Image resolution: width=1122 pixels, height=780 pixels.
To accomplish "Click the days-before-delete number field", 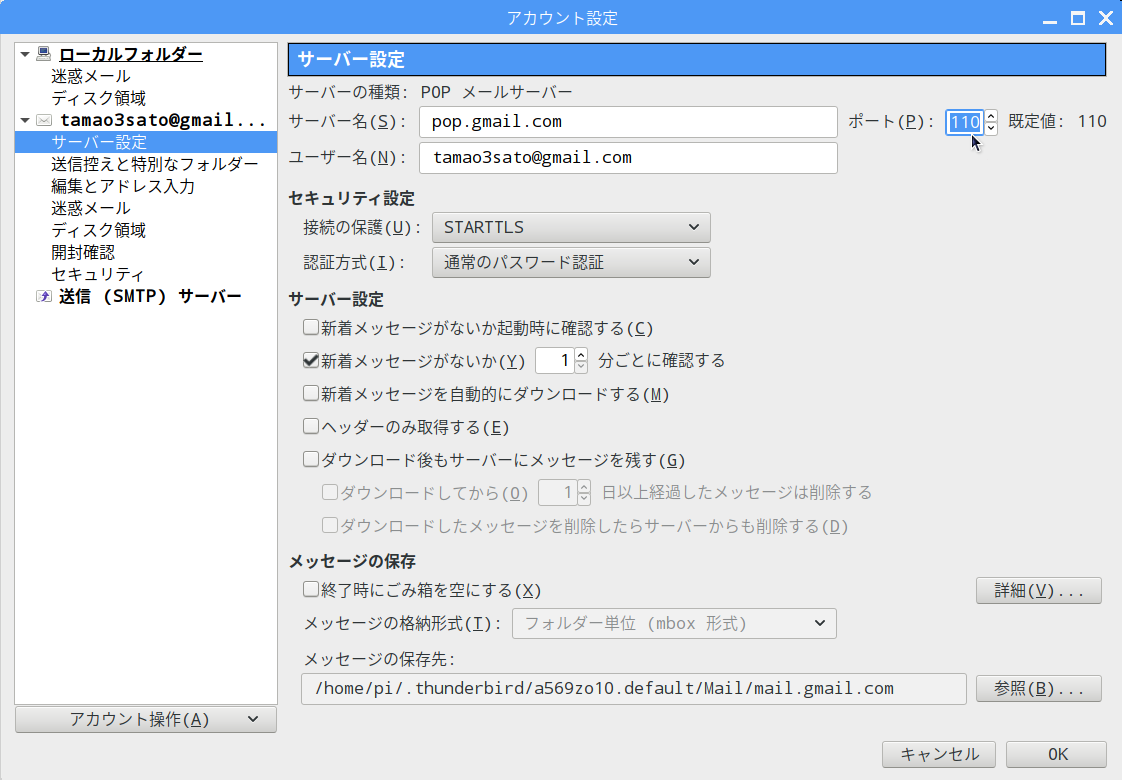I will (558, 493).
